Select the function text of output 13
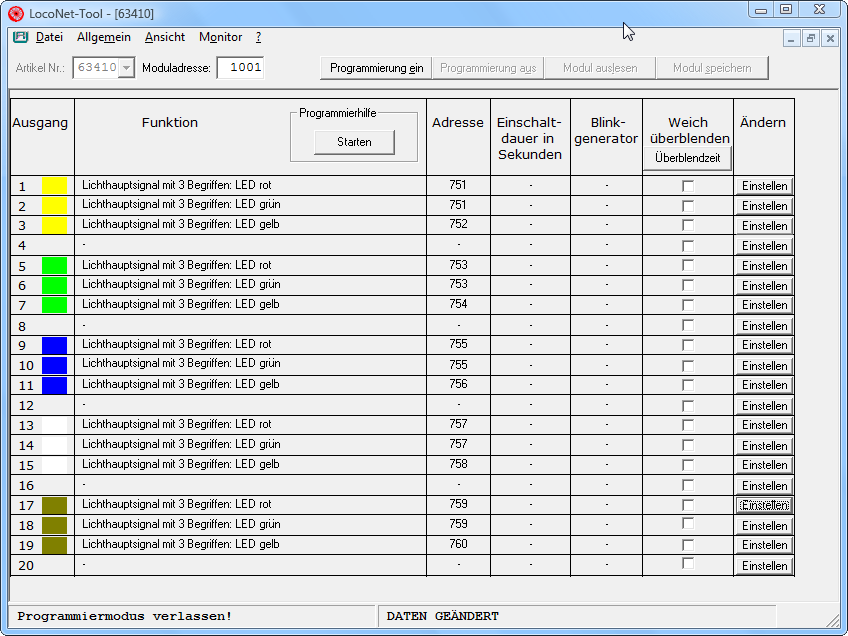Image resolution: width=848 pixels, height=636 pixels. [x=177, y=424]
